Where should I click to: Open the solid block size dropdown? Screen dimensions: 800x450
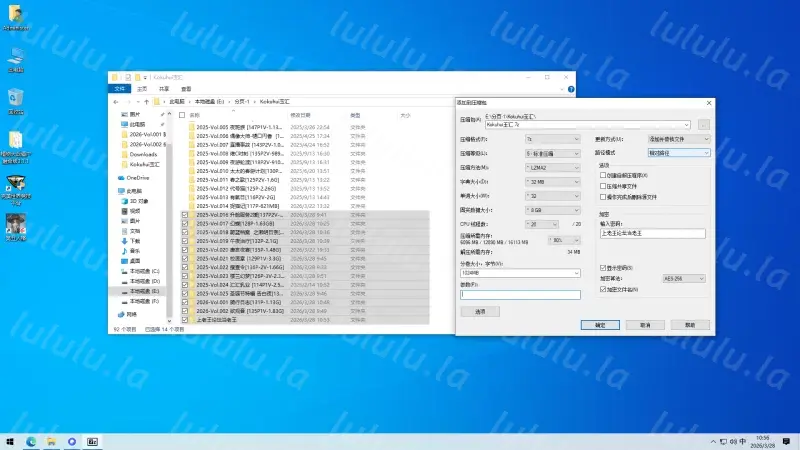553,210
